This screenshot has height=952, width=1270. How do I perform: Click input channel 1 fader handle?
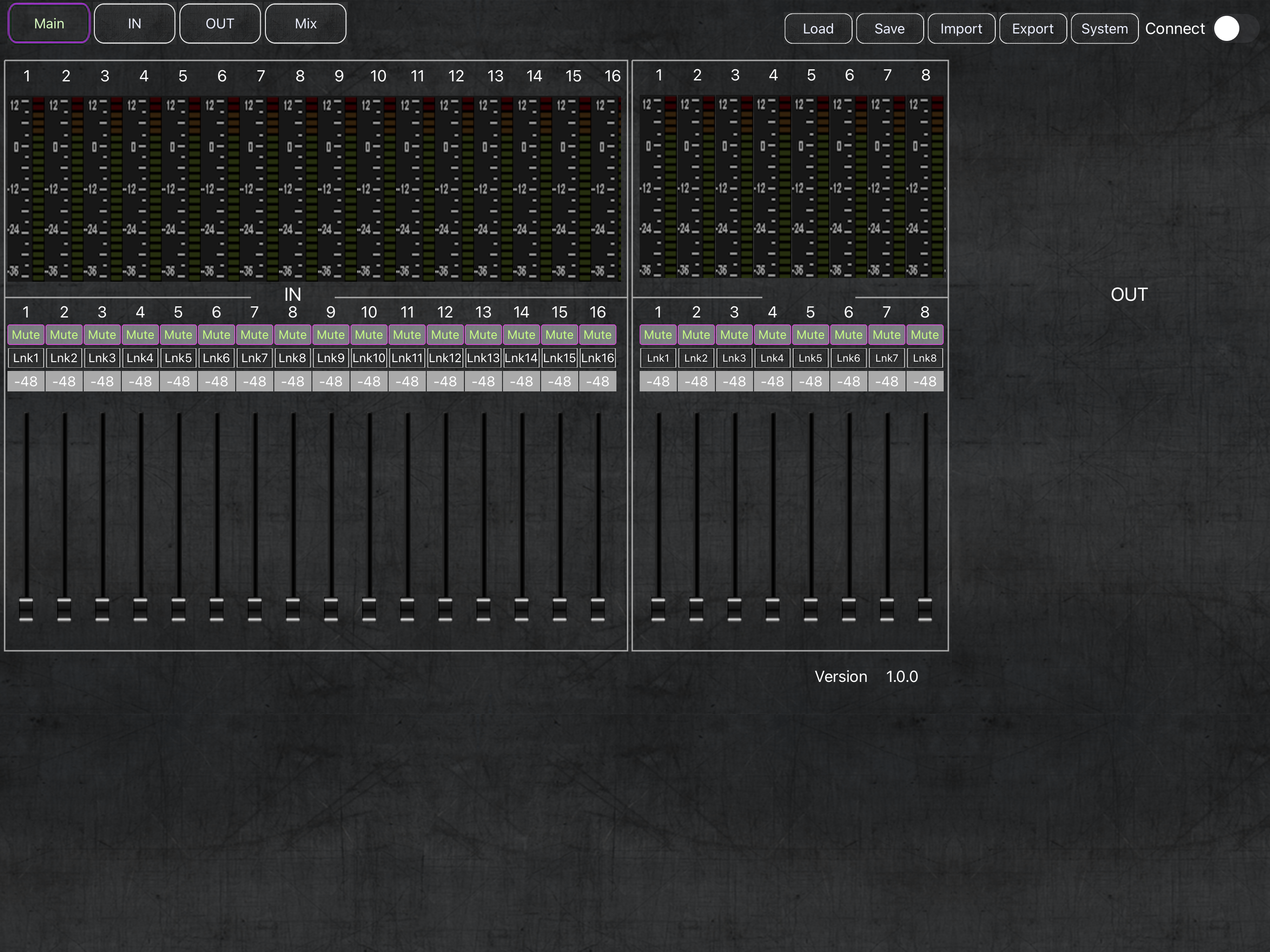(26, 609)
